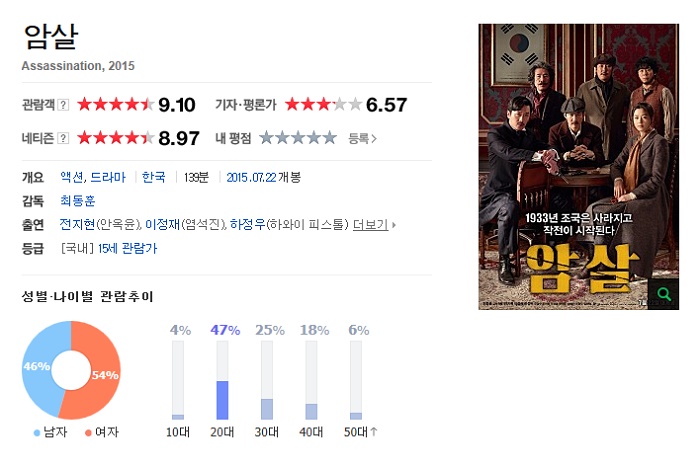
Task: Click the critic rating stars
Action: pos(324,104)
